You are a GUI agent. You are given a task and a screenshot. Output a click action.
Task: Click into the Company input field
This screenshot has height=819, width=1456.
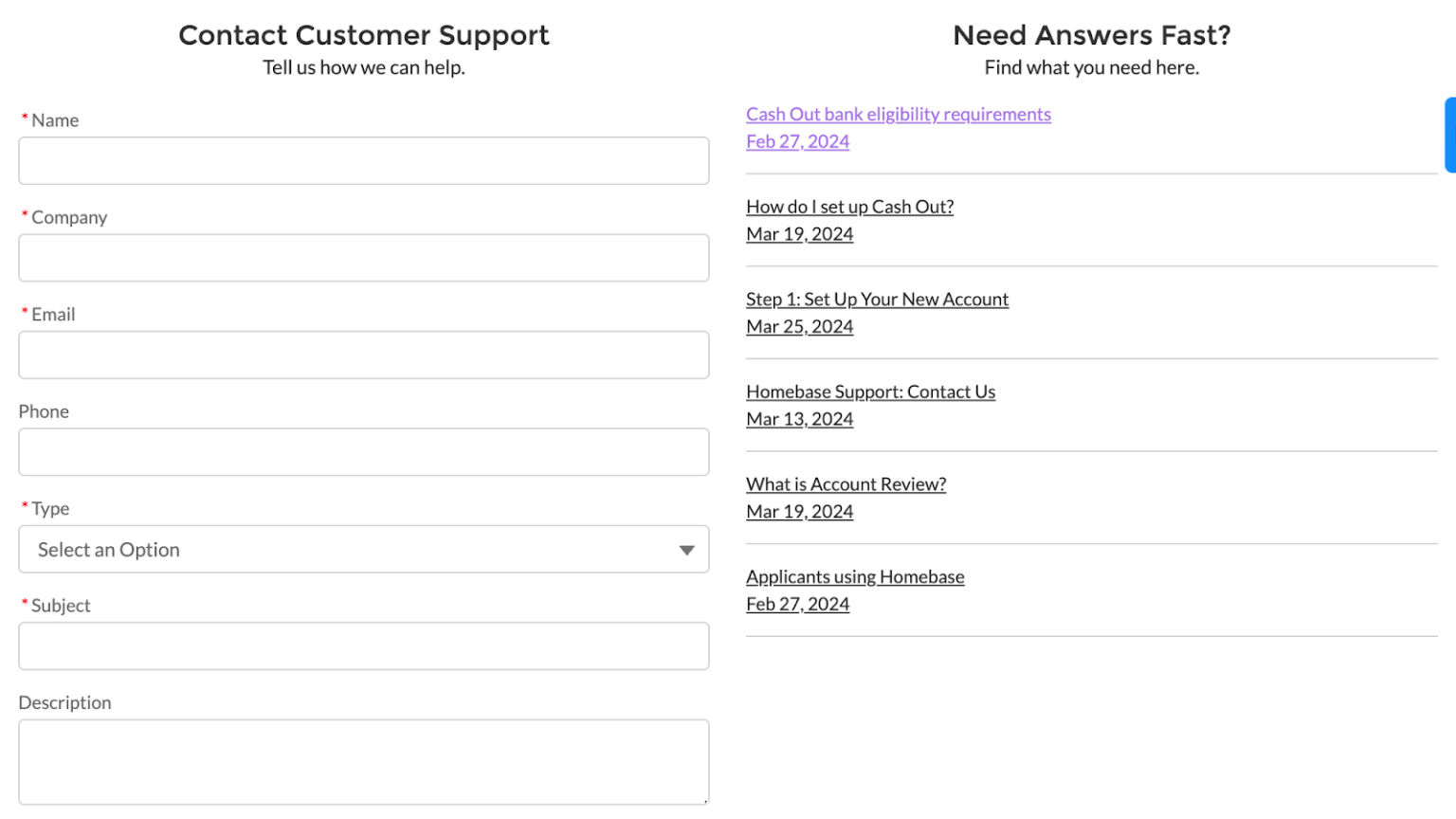coord(364,257)
